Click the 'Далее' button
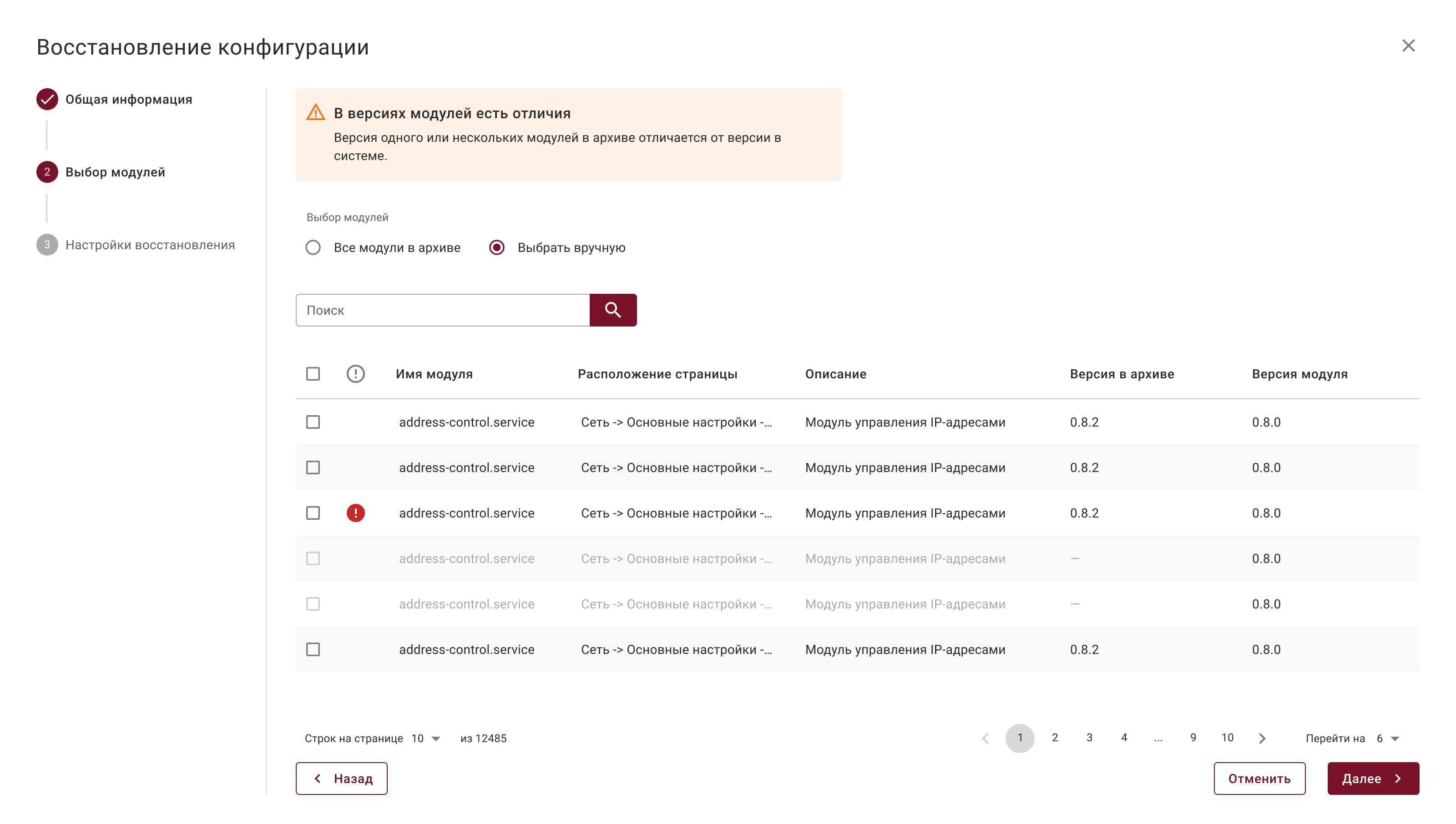 tap(1373, 778)
